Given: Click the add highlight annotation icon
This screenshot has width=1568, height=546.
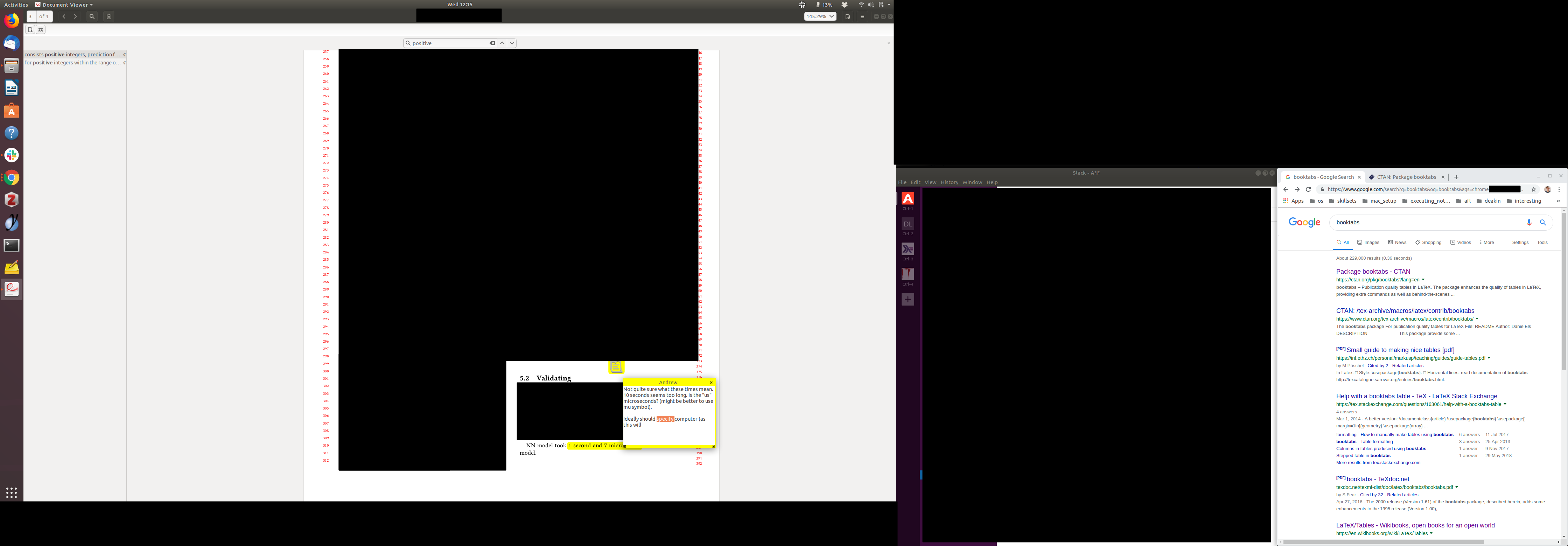Looking at the screenshot, I should [x=41, y=29].
